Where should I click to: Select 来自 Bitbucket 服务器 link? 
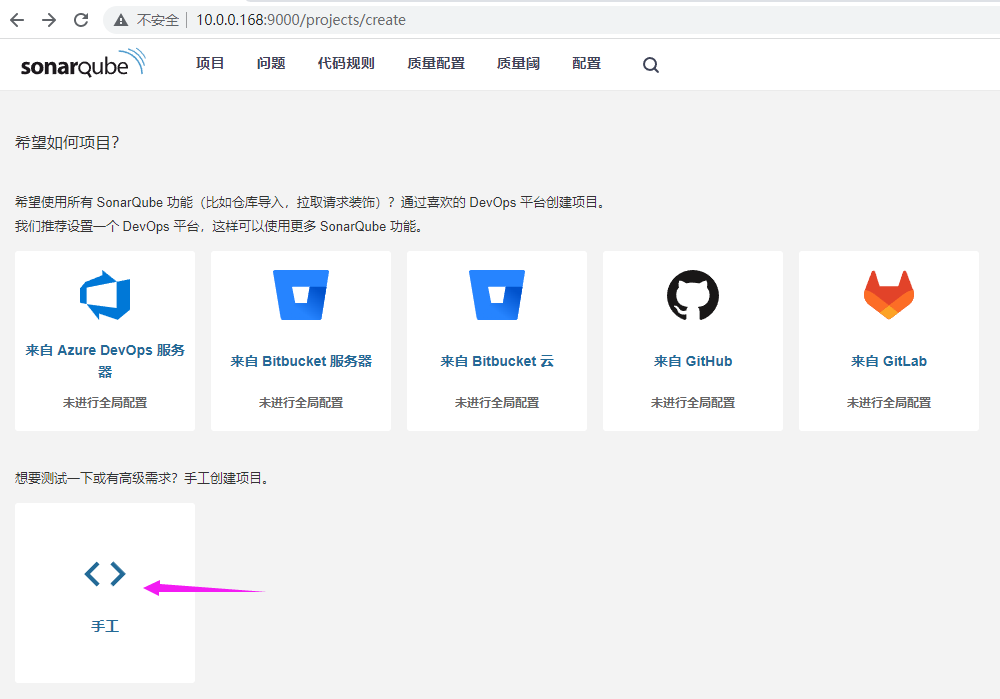(x=301, y=361)
